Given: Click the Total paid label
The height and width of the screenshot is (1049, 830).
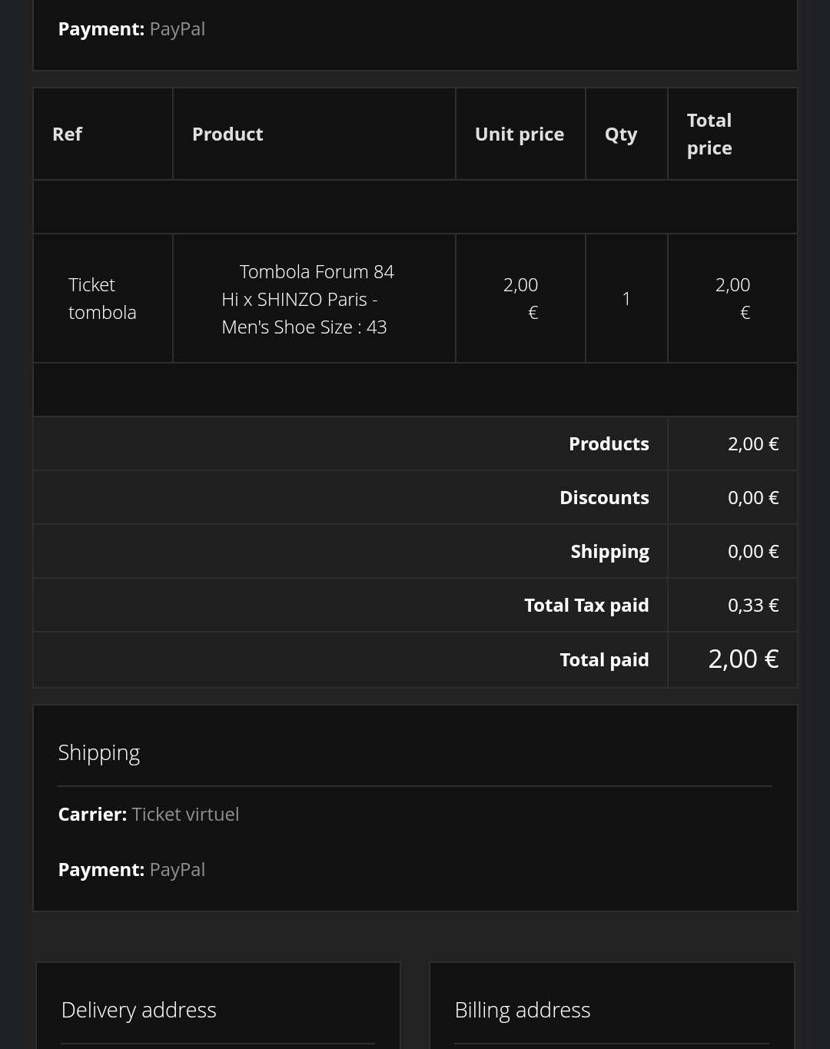Looking at the screenshot, I should tap(604, 660).
